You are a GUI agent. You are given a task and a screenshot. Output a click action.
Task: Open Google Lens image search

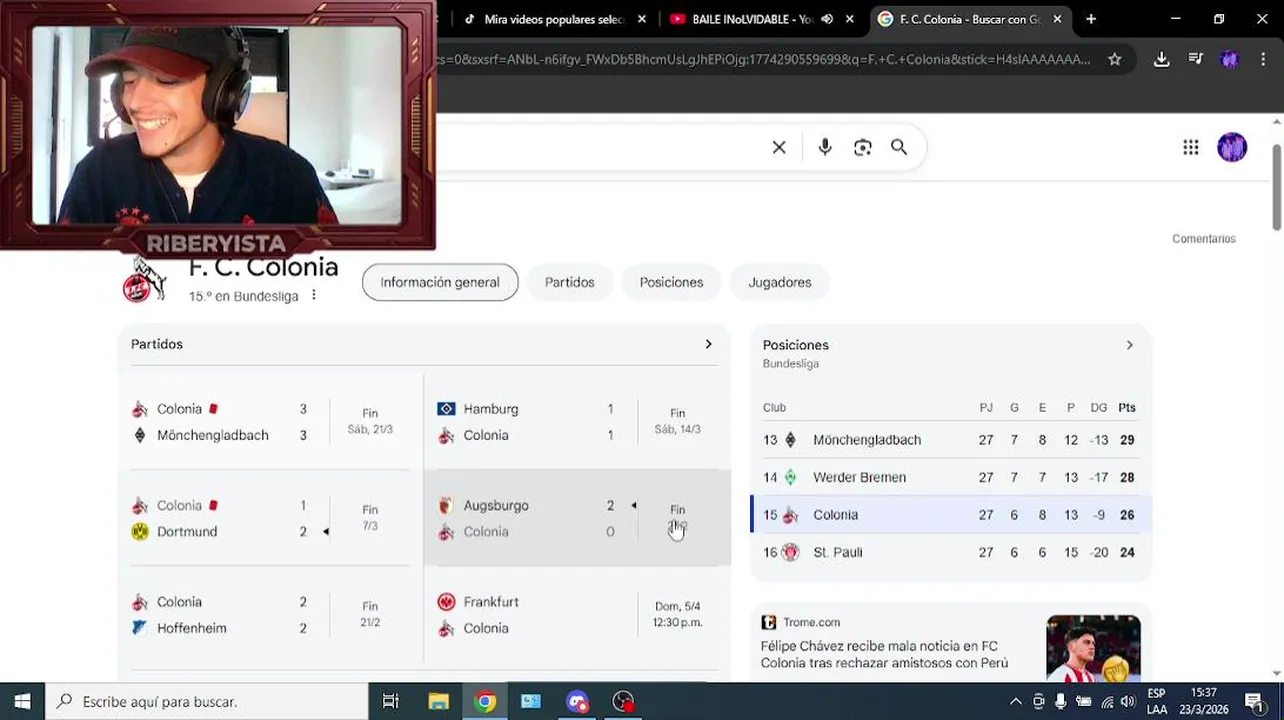[x=862, y=147]
